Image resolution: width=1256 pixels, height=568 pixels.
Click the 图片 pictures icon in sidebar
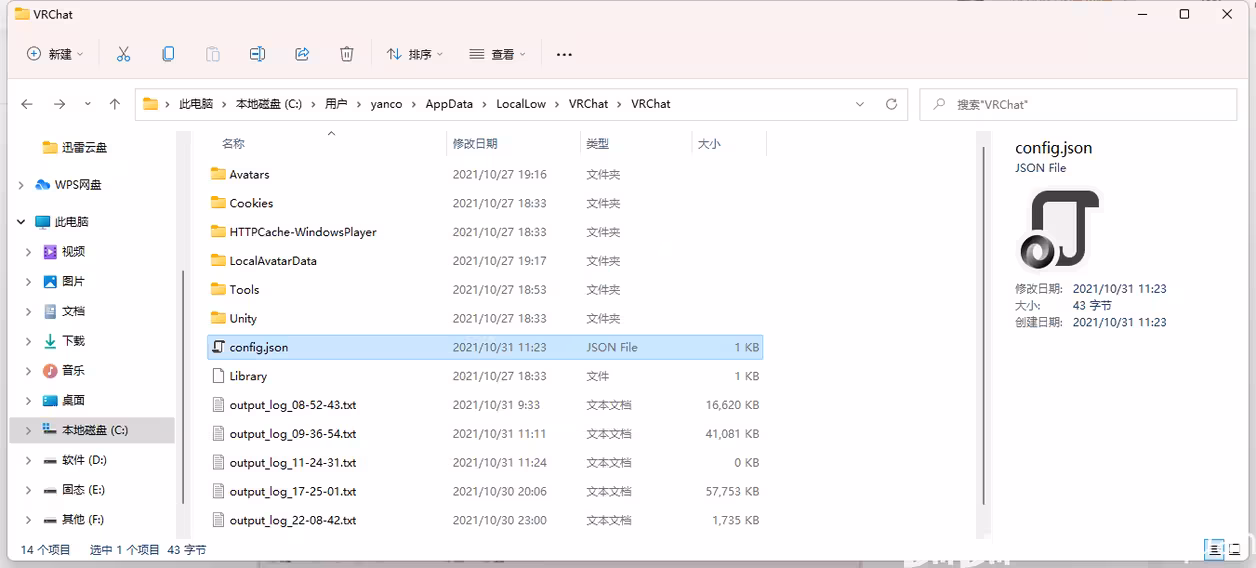pyautogui.click(x=50, y=282)
